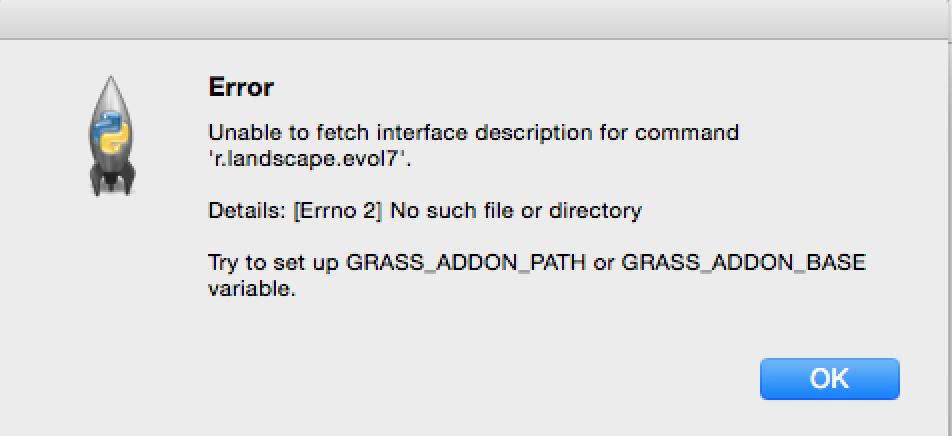Click the word 'or' between GRASS variables
952x436 pixels.
[x=604, y=265]
